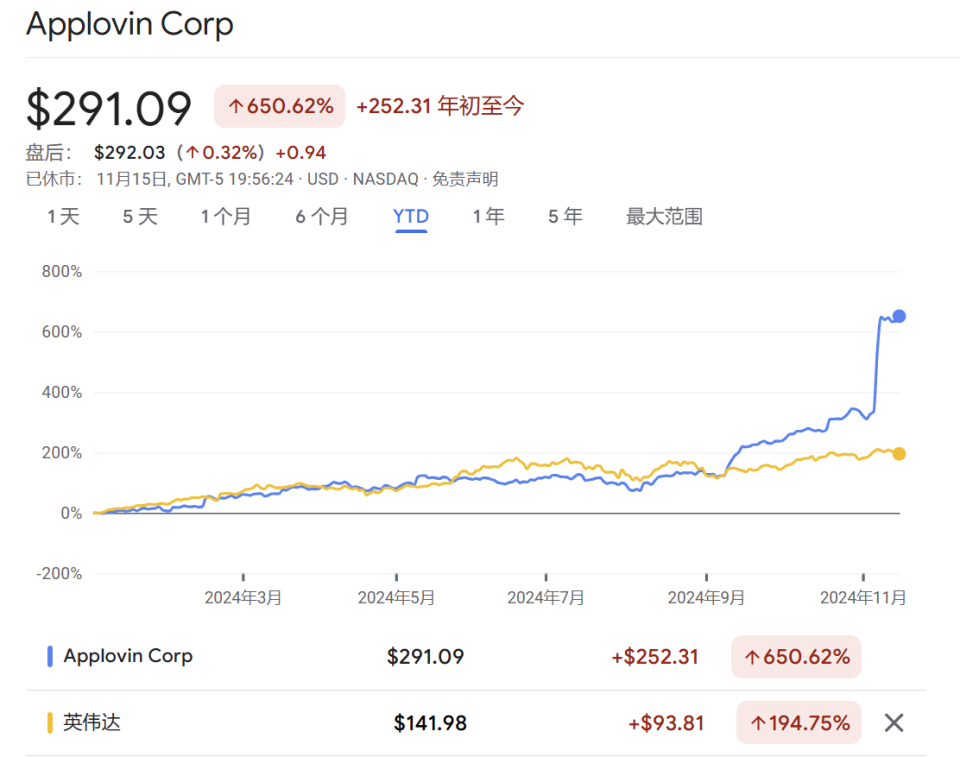Viewport: 960px width, 757px height.
Task: Click the yellow endpoint dot on chart
Action: tap(898, 452)
